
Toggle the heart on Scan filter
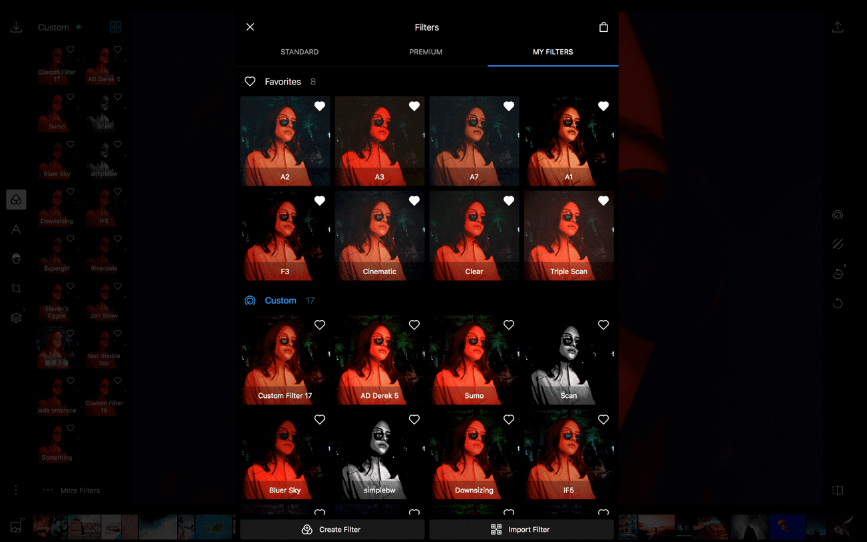(603, 325)
